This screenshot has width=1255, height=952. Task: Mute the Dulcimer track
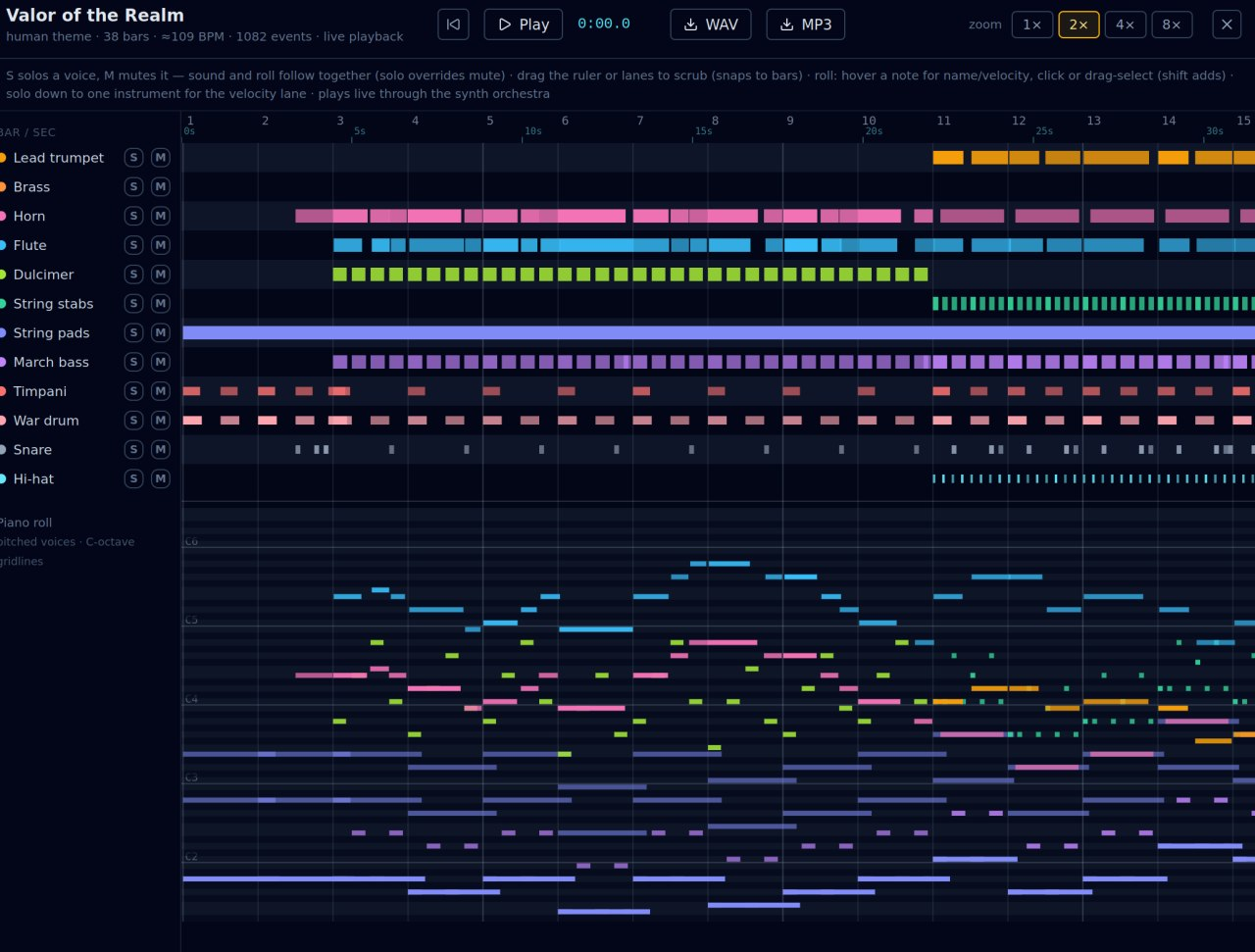[x=161, y=275]
